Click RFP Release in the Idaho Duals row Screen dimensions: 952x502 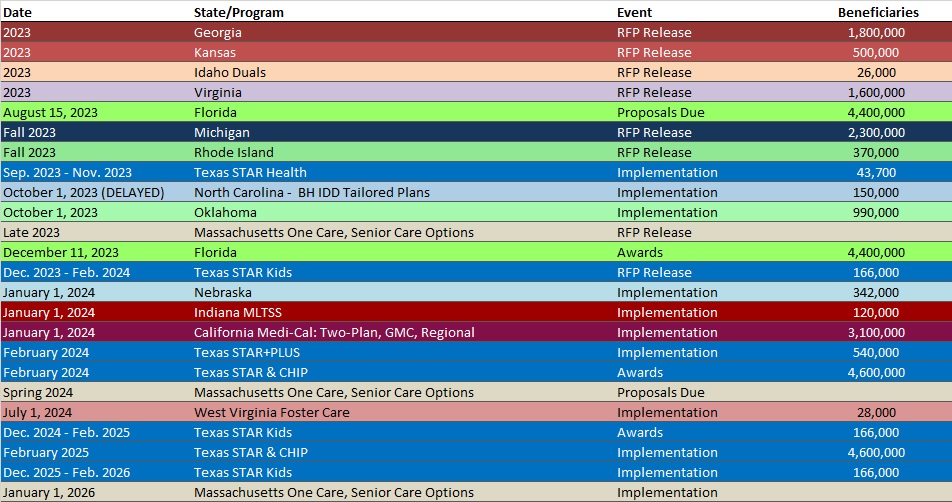(x=654, y=72)
